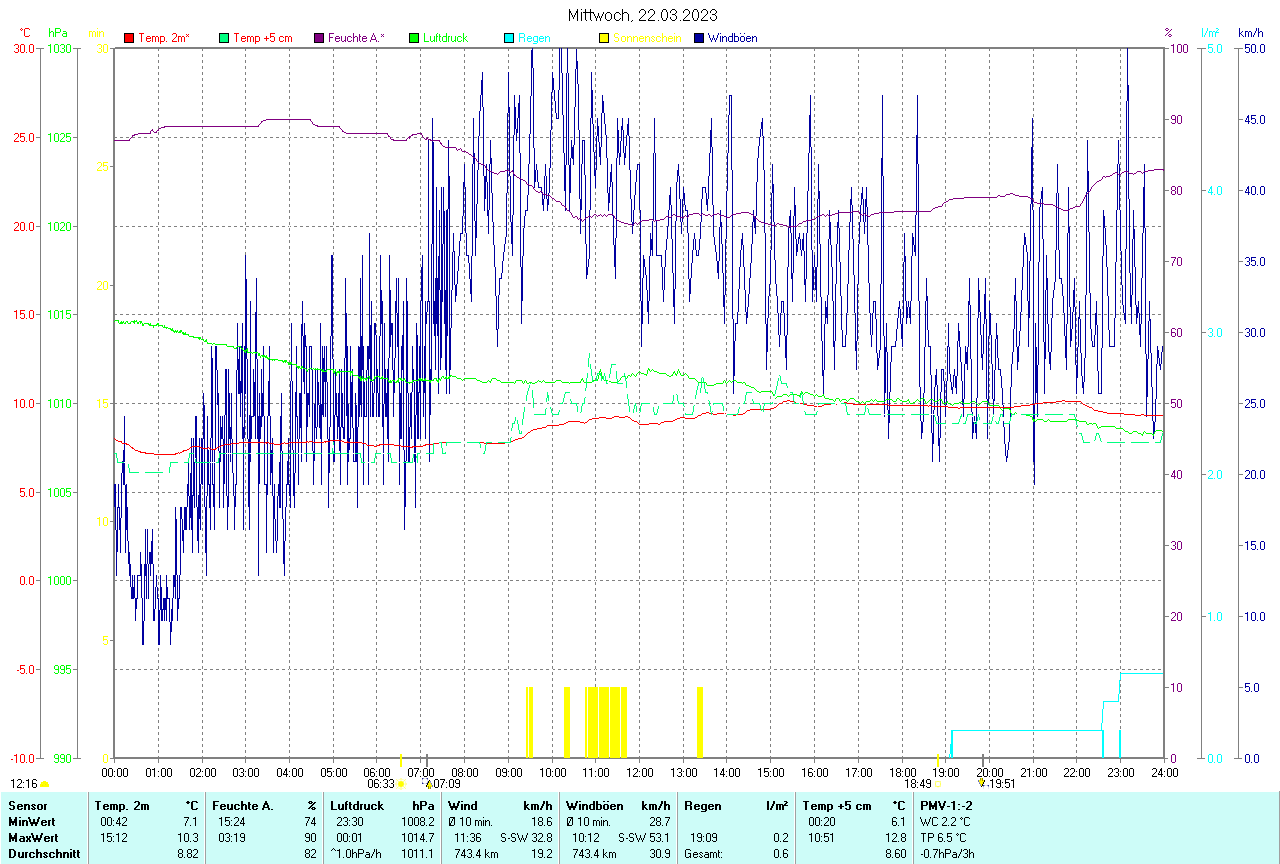The width and height of the screenshot is (1280, 864).
Task: Click the max wind value 'S-SW 32.8'
Action: [526, 837]
